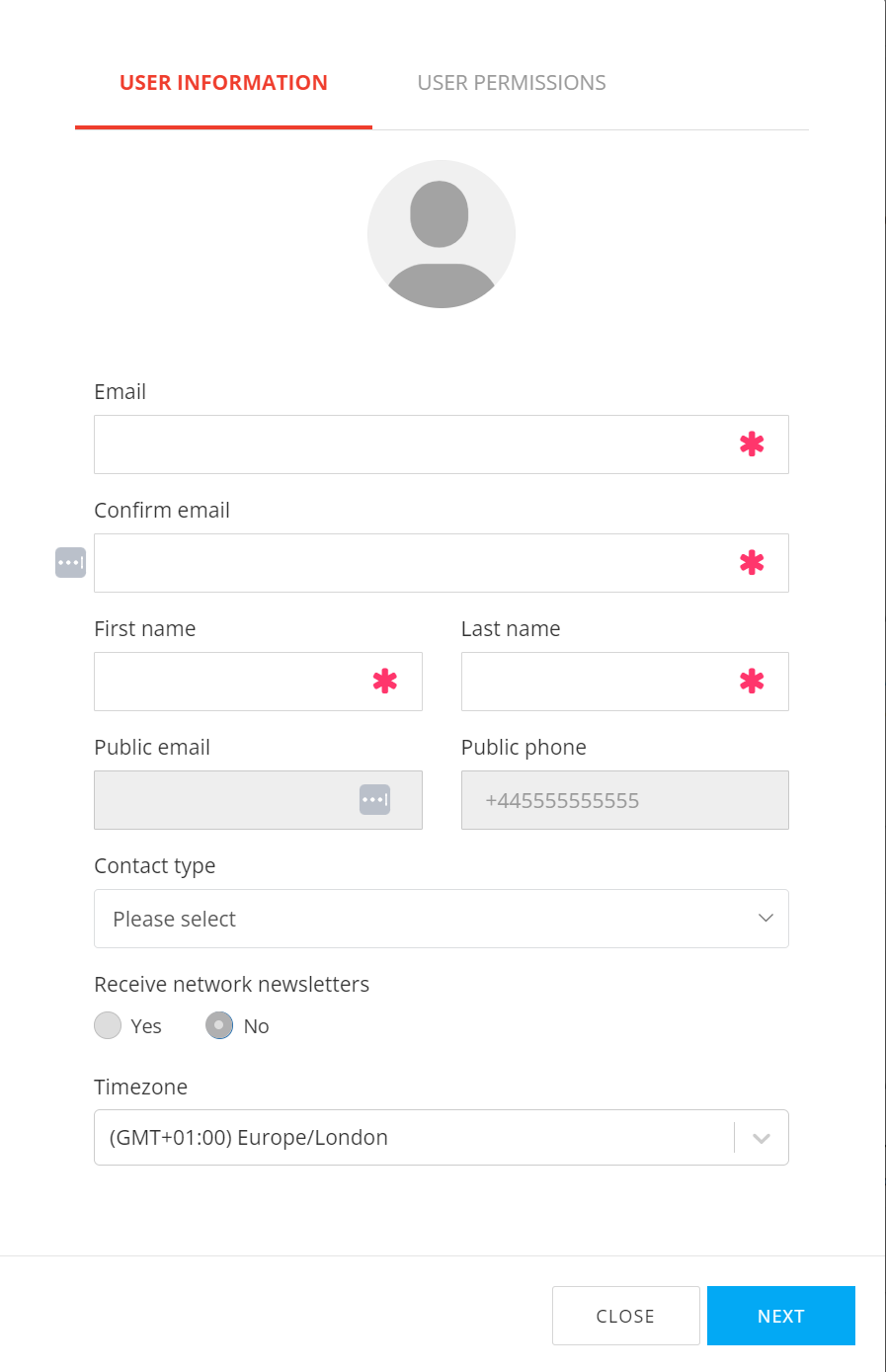Image resolution: width=886 pixels, height=1372 pixels.
Task: Click the Next button
Action: (x=780, y=1316)
